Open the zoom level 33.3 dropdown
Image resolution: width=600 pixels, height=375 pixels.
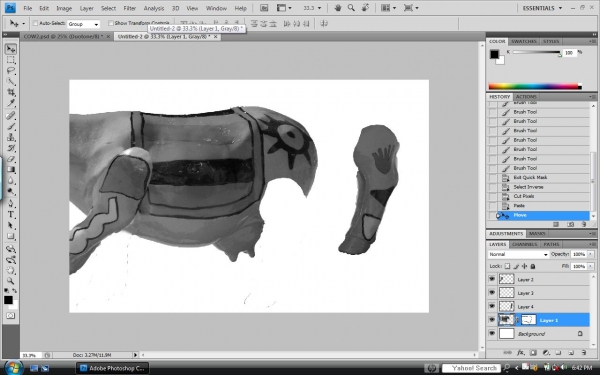point(320,8)
